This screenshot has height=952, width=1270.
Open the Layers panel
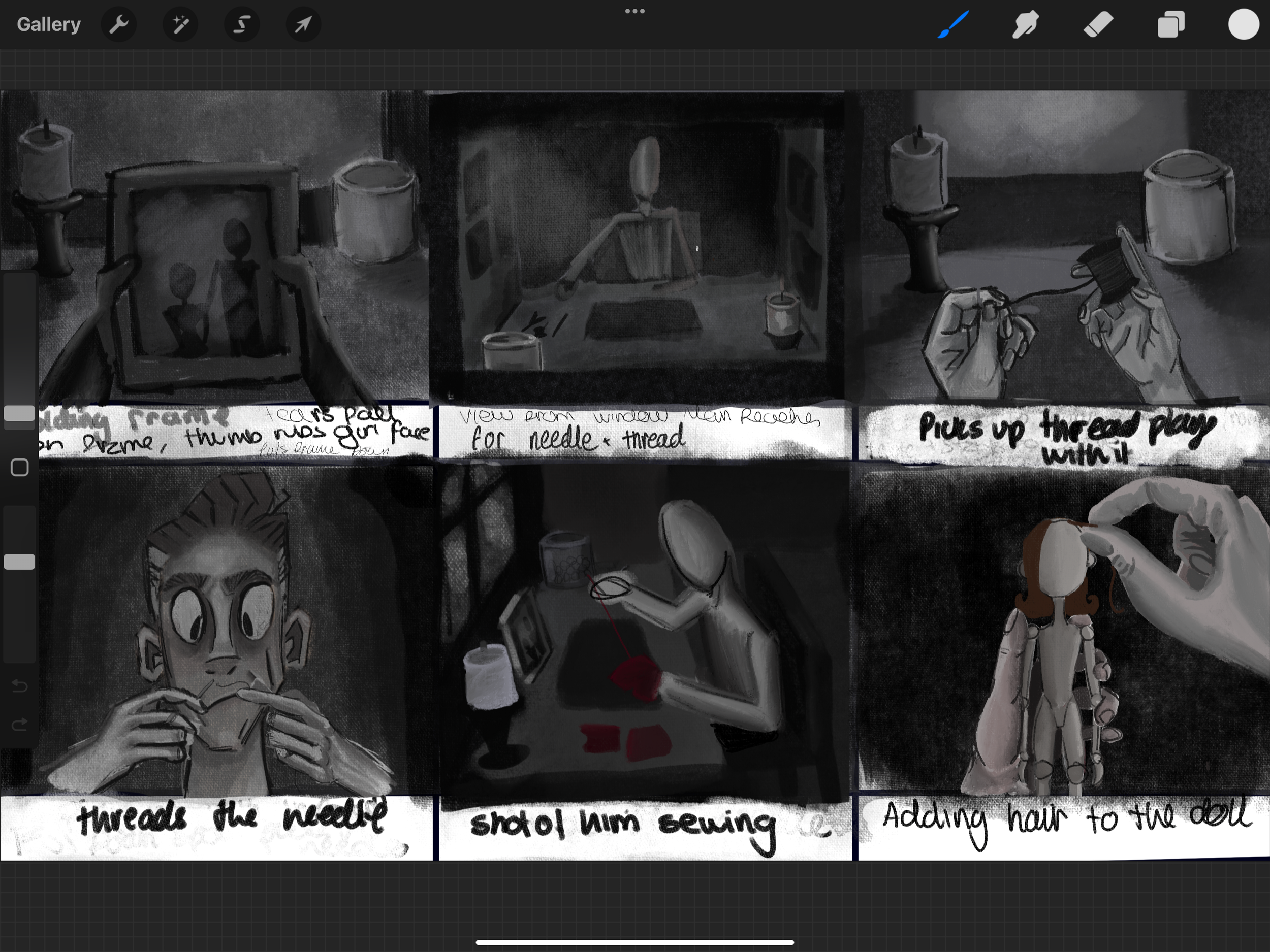pyautogui.click(x=1170, y=25)
